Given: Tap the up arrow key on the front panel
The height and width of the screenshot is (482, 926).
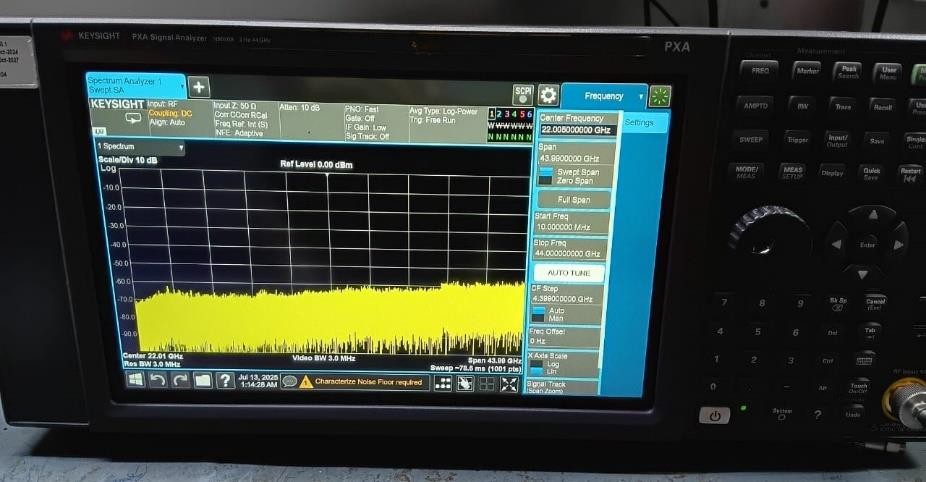Looking at the screenshot, I should point(873,216).
